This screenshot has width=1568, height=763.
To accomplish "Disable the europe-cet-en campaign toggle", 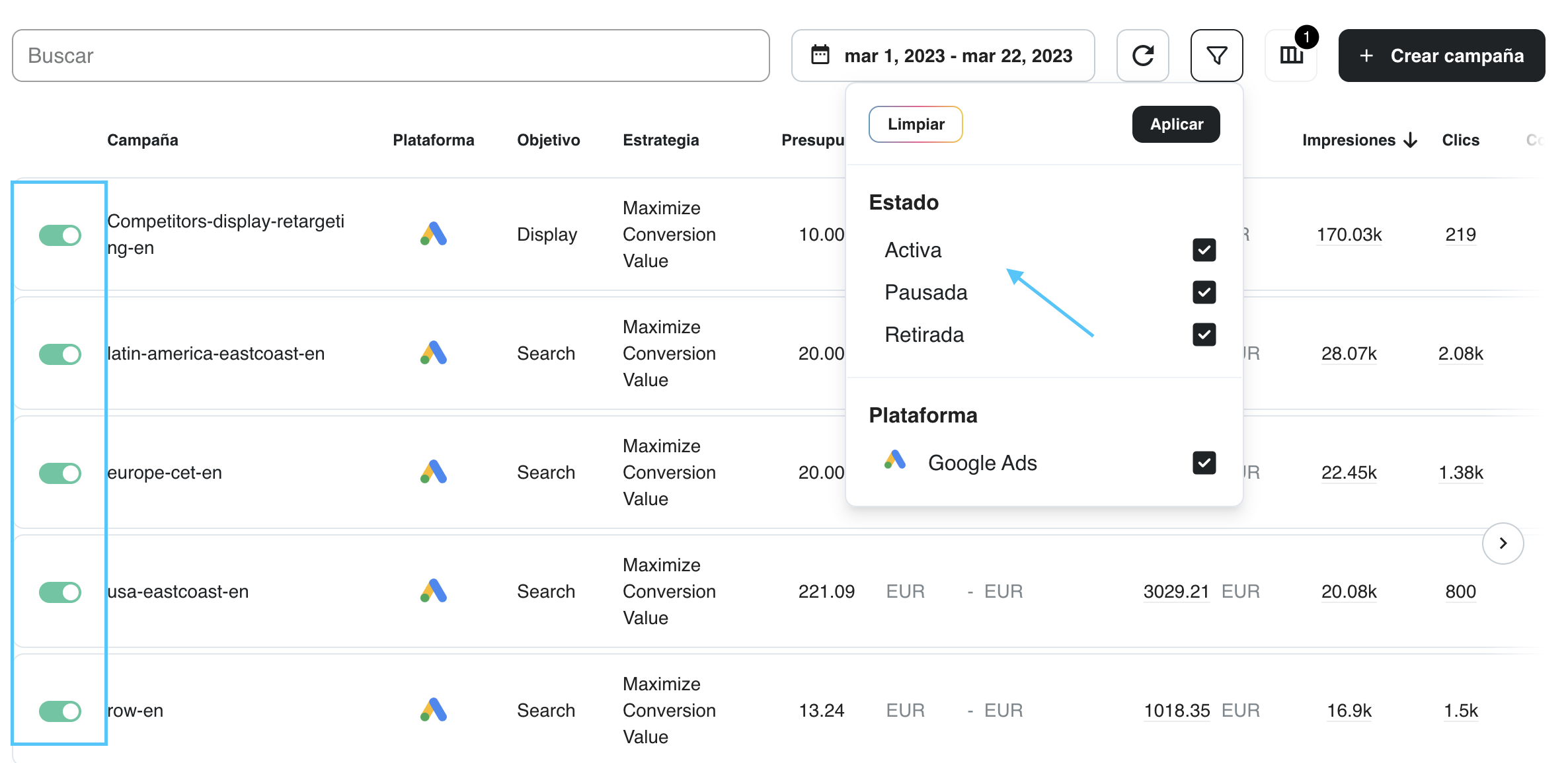I will coord(60,473).
